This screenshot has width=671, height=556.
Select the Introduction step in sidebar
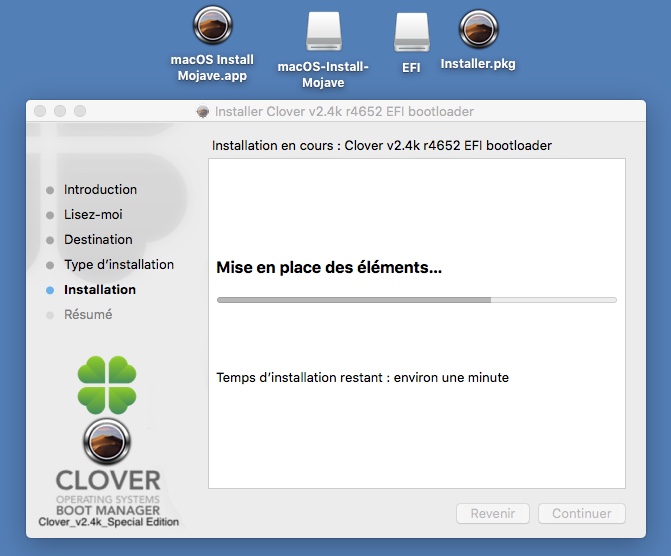[100, 190]
